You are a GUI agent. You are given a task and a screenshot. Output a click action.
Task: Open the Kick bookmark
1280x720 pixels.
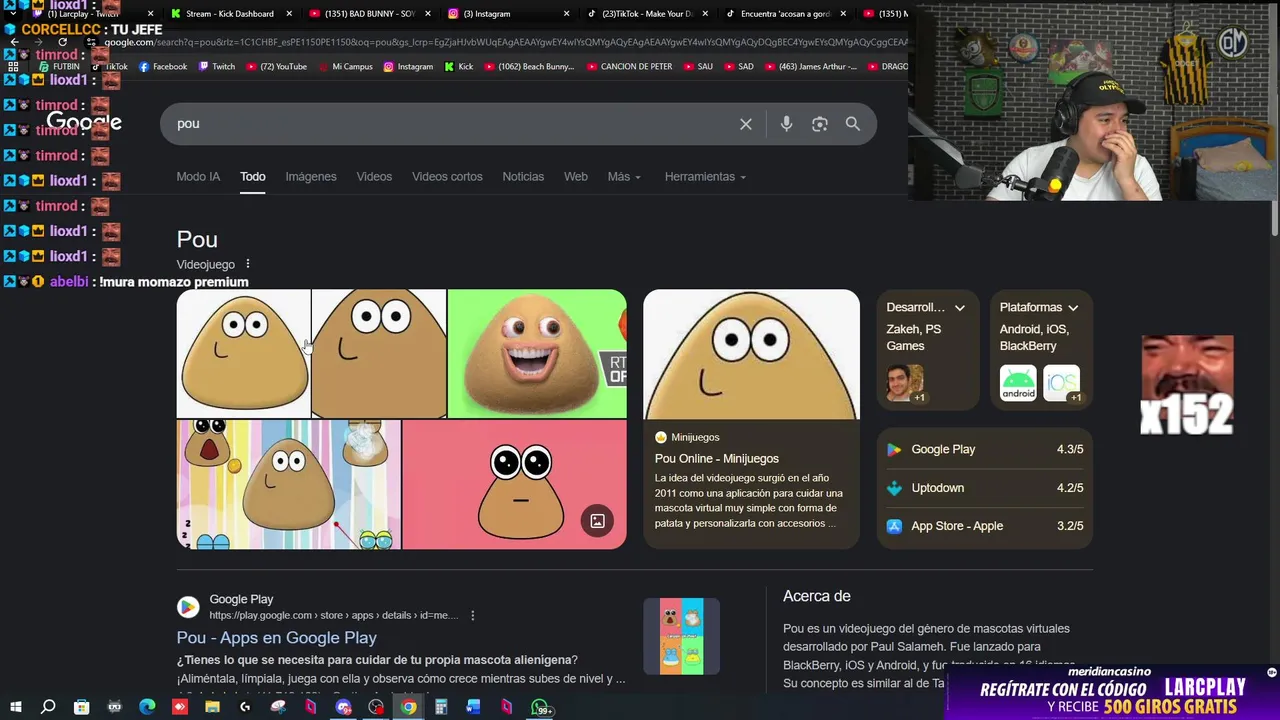(459, 67)
